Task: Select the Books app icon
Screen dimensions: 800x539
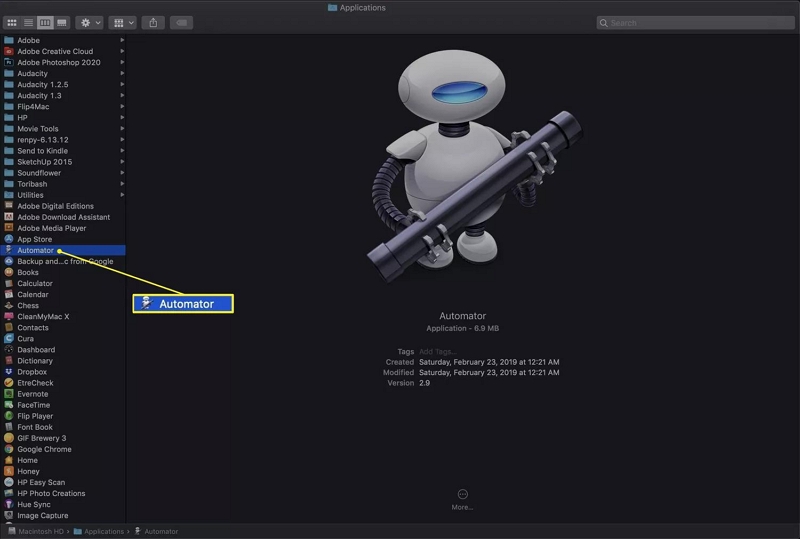Action: [x=9, y=272]
